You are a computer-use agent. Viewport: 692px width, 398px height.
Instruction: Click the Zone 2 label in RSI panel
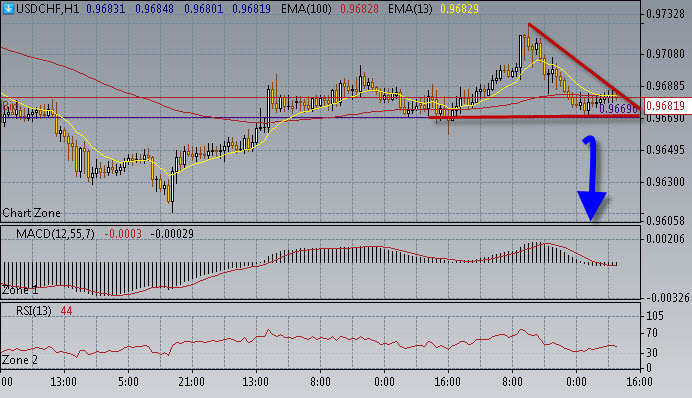[x=20, y=360]
